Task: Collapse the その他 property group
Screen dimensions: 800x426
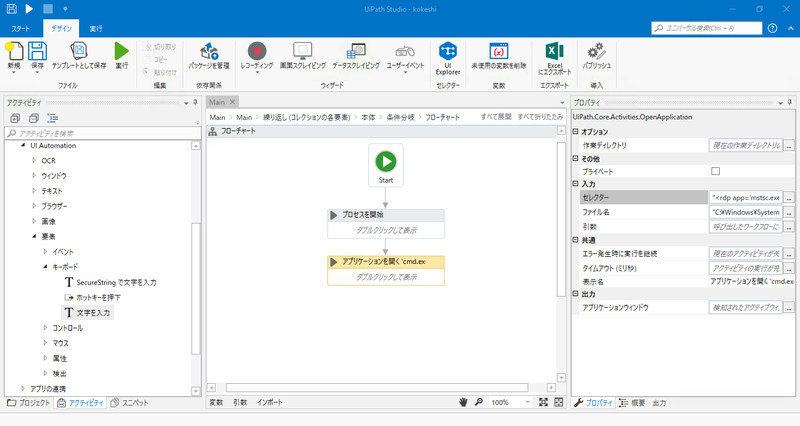Action: point(576,159)
